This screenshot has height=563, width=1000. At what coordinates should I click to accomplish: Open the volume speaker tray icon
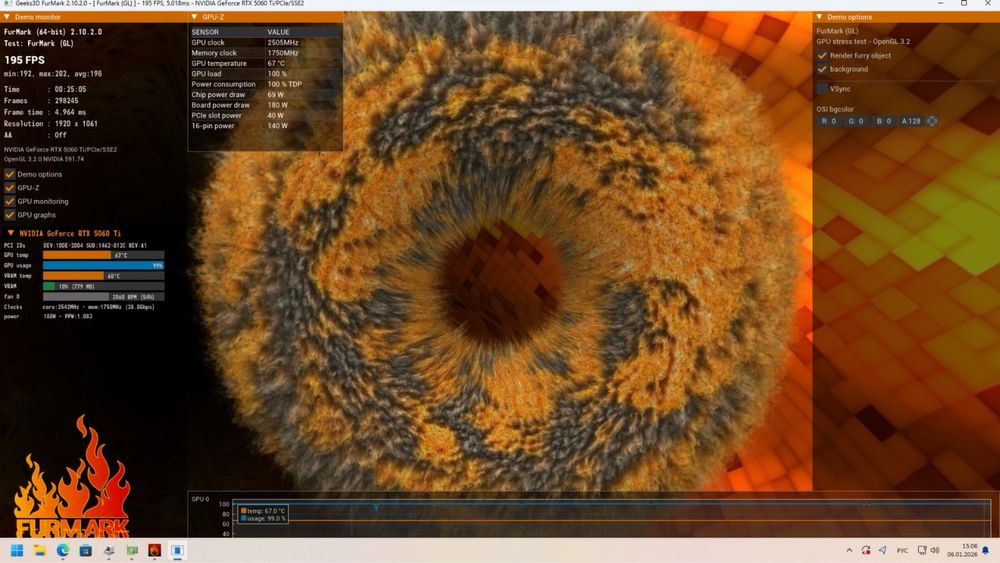coord(935,550)
